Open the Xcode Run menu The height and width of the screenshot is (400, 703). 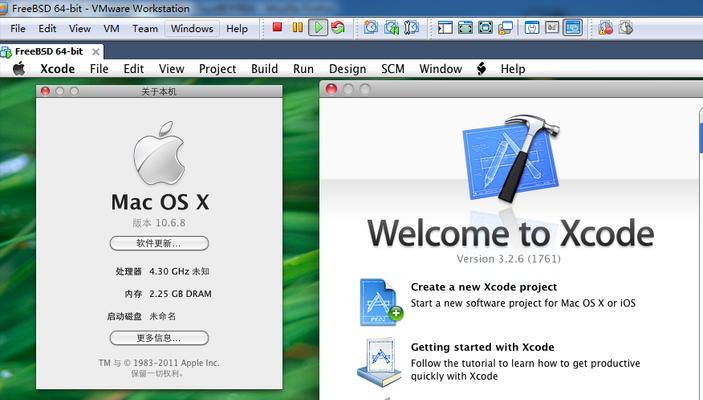(x=303, y=69)
